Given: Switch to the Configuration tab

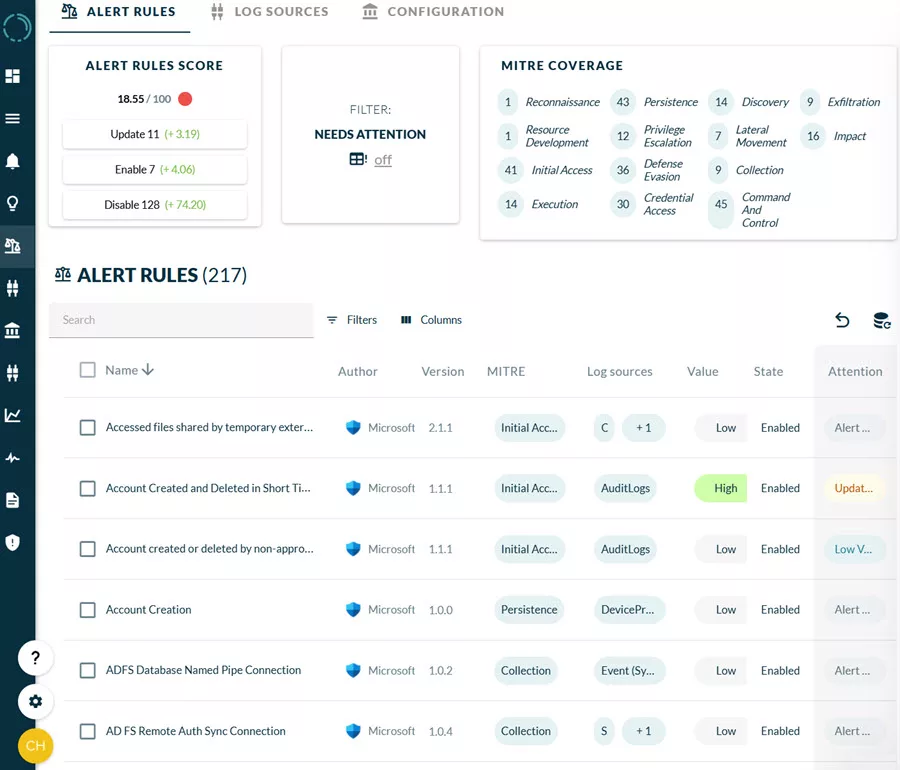Looking at the screenshot, I should pos(434,12).
